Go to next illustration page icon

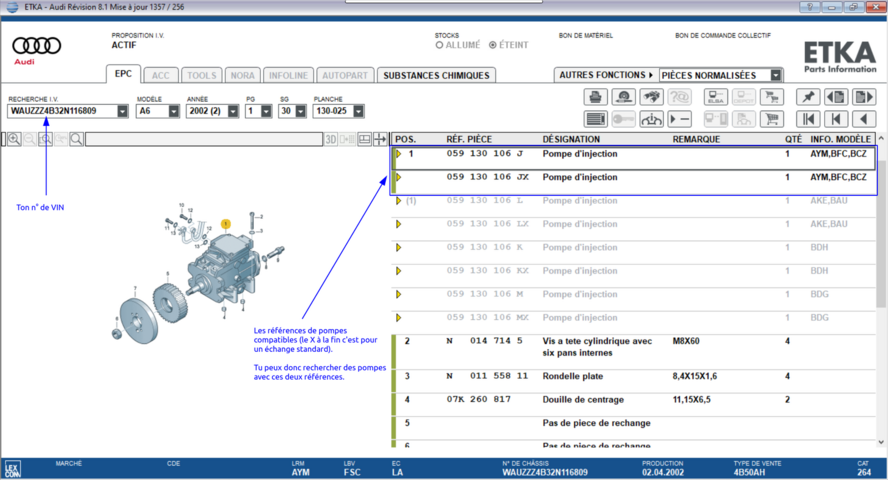click(864, 97)
